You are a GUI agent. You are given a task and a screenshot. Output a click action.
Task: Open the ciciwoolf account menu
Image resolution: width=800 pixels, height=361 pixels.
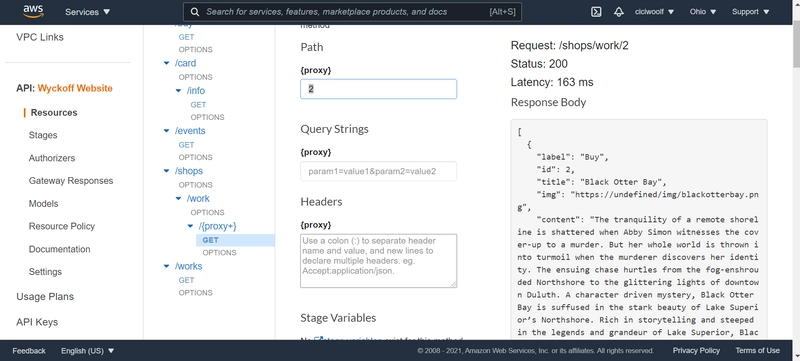[654, 12]
